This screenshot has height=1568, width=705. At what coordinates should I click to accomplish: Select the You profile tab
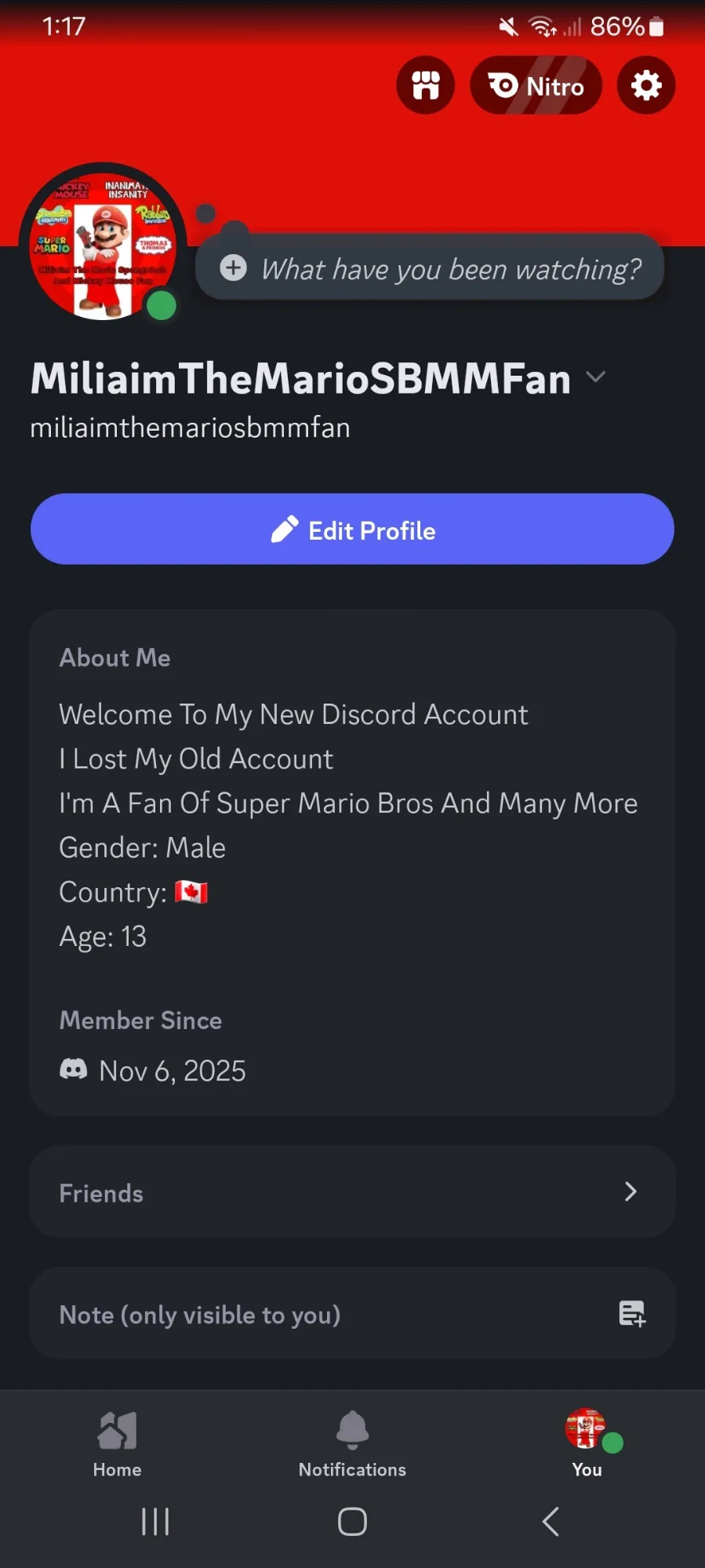click(587, 1444)
